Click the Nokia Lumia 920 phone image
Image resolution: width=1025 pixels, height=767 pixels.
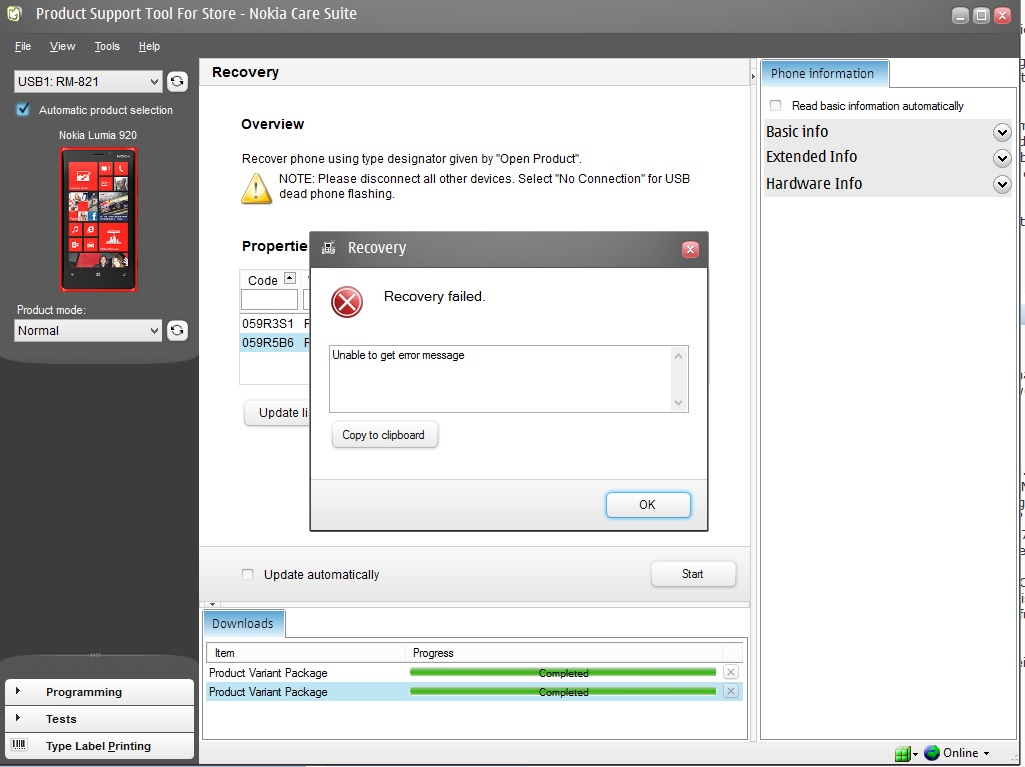tap(98, 219)
